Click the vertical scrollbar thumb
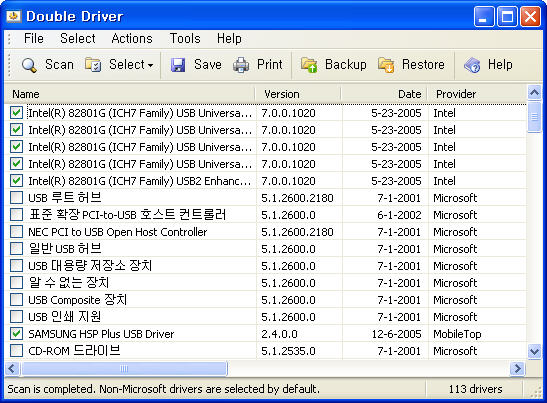The width and height of the screenshot is (547, 403). pyautogui.click(x=534, y=117)
